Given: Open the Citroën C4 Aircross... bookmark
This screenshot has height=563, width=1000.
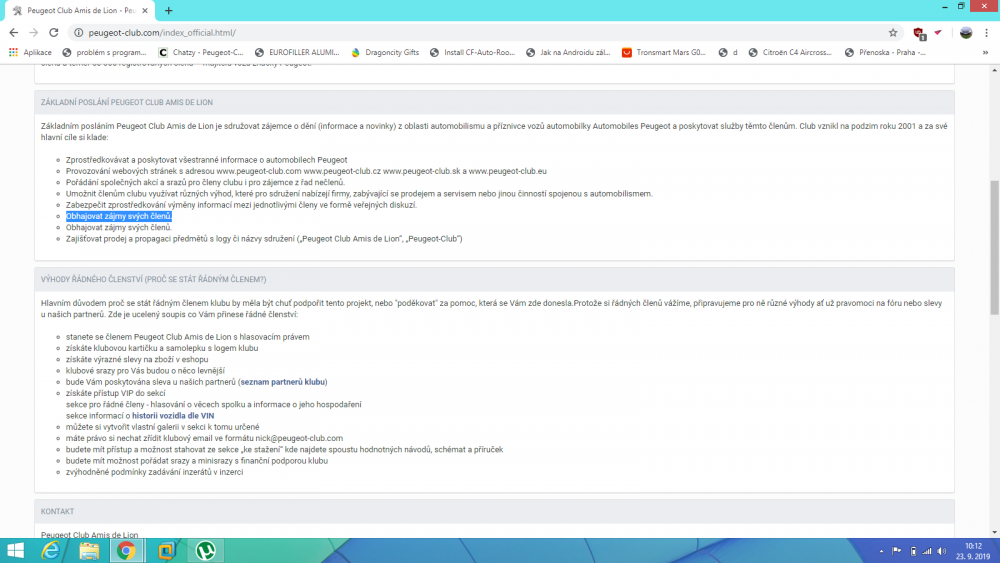Looking at the screenshot, I should pos(790,52).
